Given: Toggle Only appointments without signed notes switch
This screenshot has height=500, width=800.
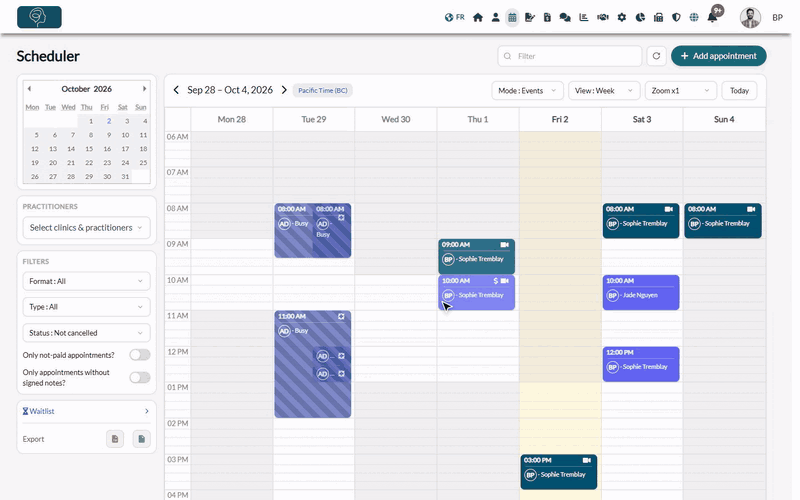Looking at the screenshot, I should point(139,378).
